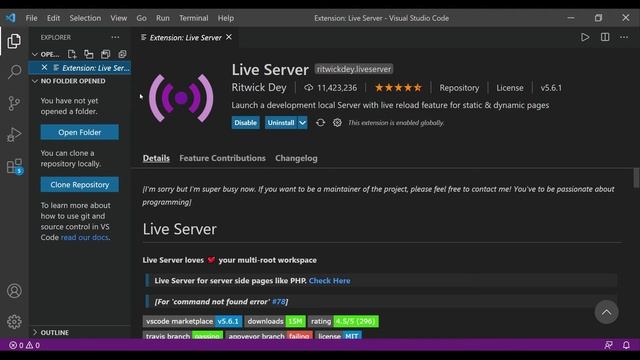
Task: Switch to the Feature Contributions tab
Action: [x=222, y=158]
